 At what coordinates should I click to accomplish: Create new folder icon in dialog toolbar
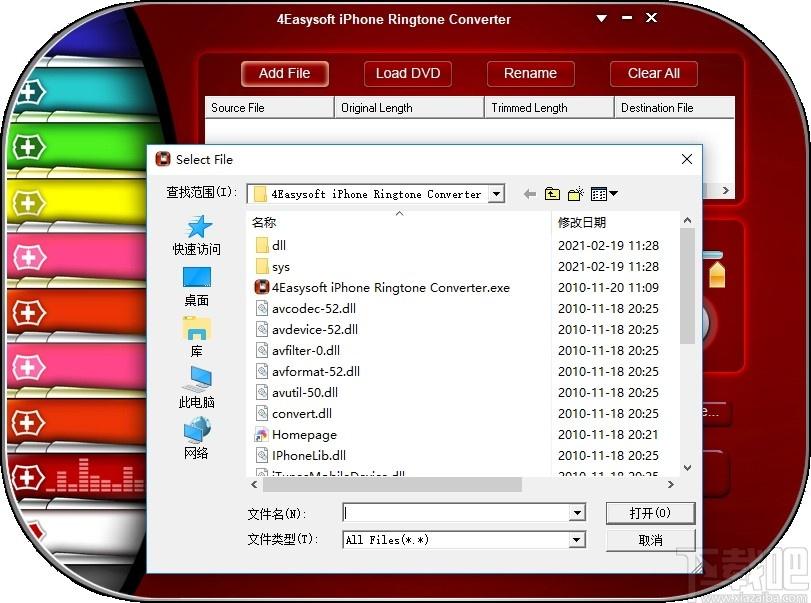tap(576, 194)
